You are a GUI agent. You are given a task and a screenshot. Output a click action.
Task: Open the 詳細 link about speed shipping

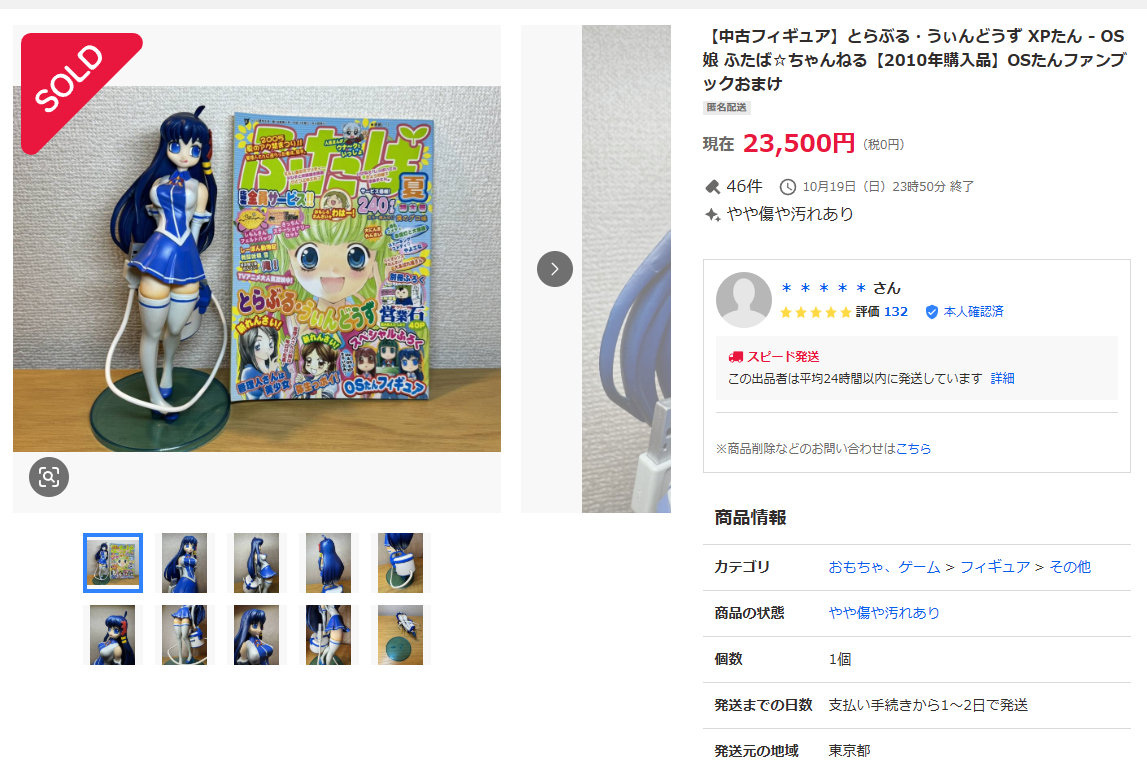(x=1002, y=378)
